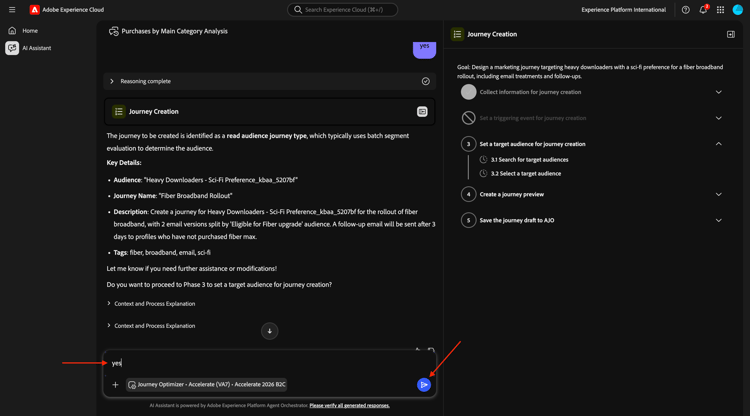
Task: Click the step 4 number circle
Action: 468,195
